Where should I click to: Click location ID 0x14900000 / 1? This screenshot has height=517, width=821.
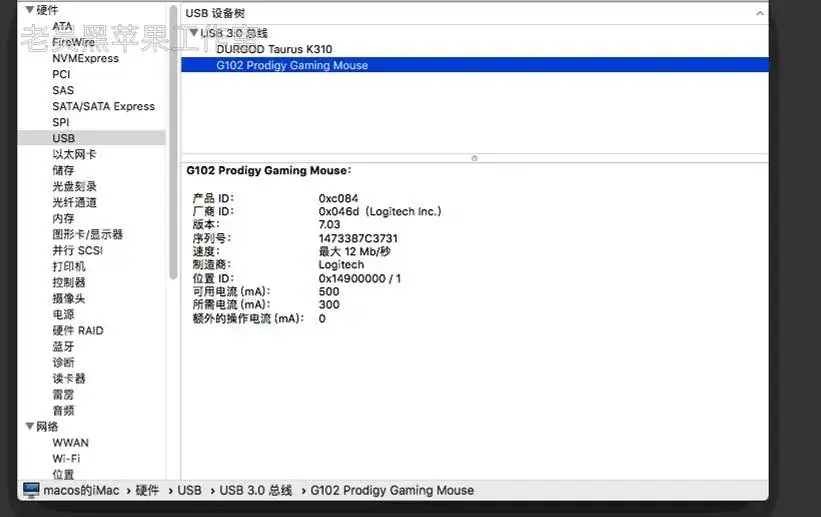tap(360, 279)
